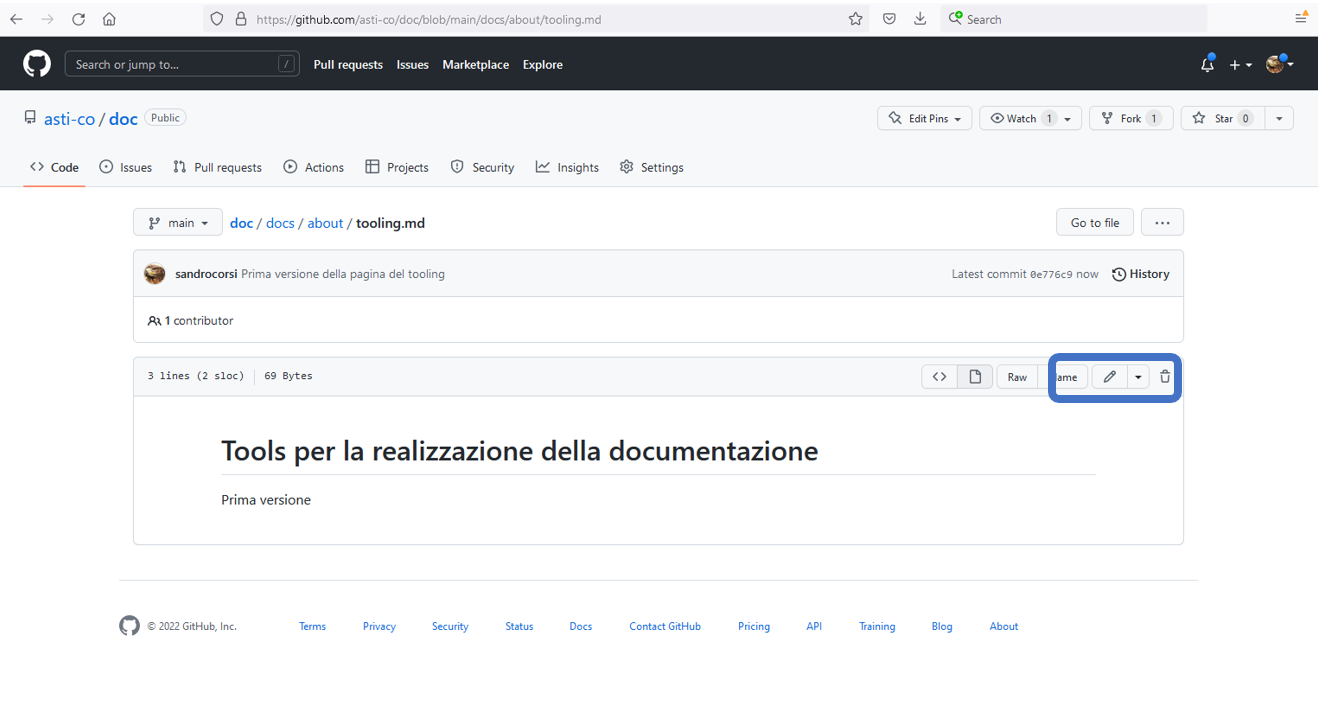Click the GitHub logo in the header

coord(37,64)
